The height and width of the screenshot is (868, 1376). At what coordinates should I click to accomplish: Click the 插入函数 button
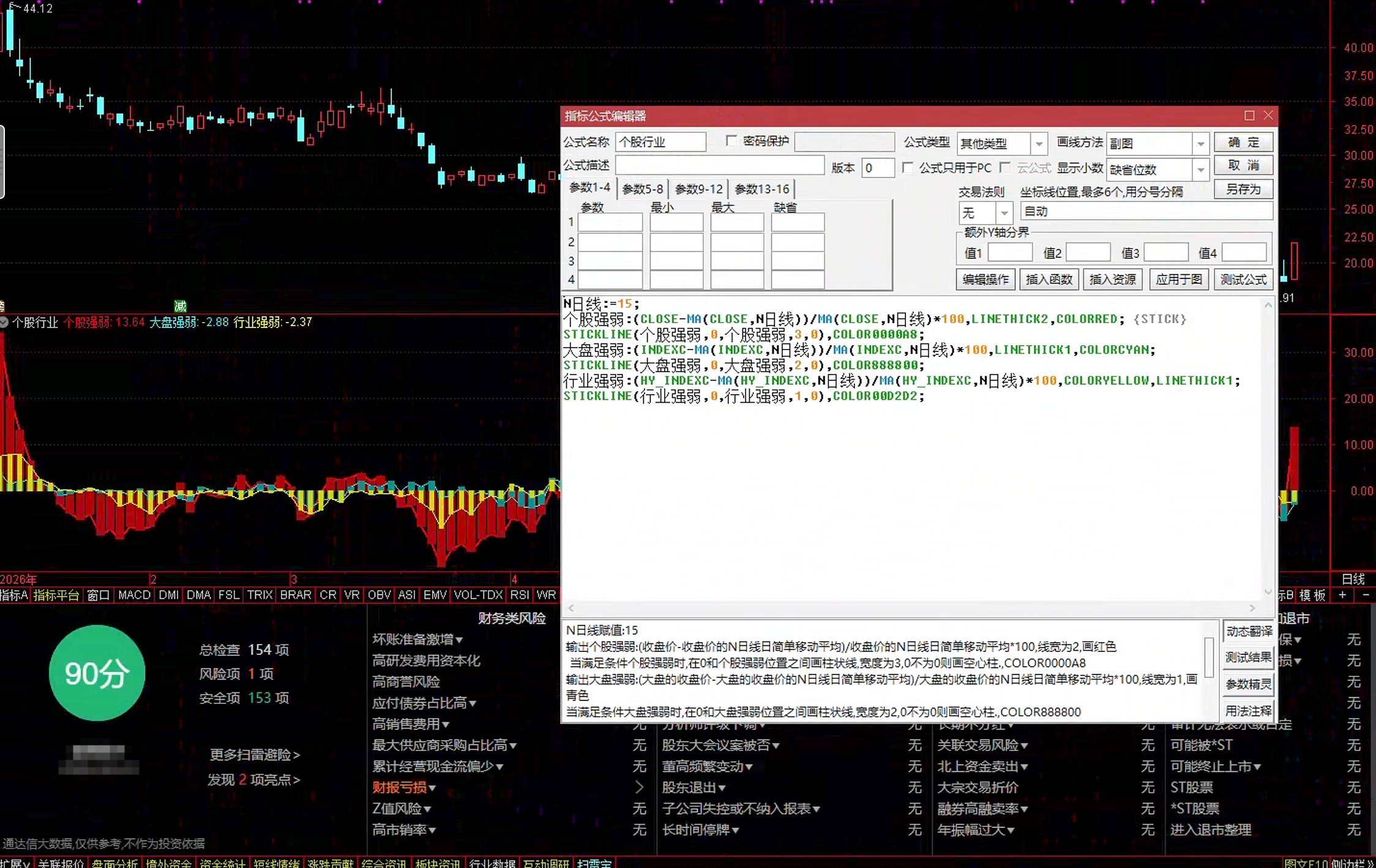1049,279
